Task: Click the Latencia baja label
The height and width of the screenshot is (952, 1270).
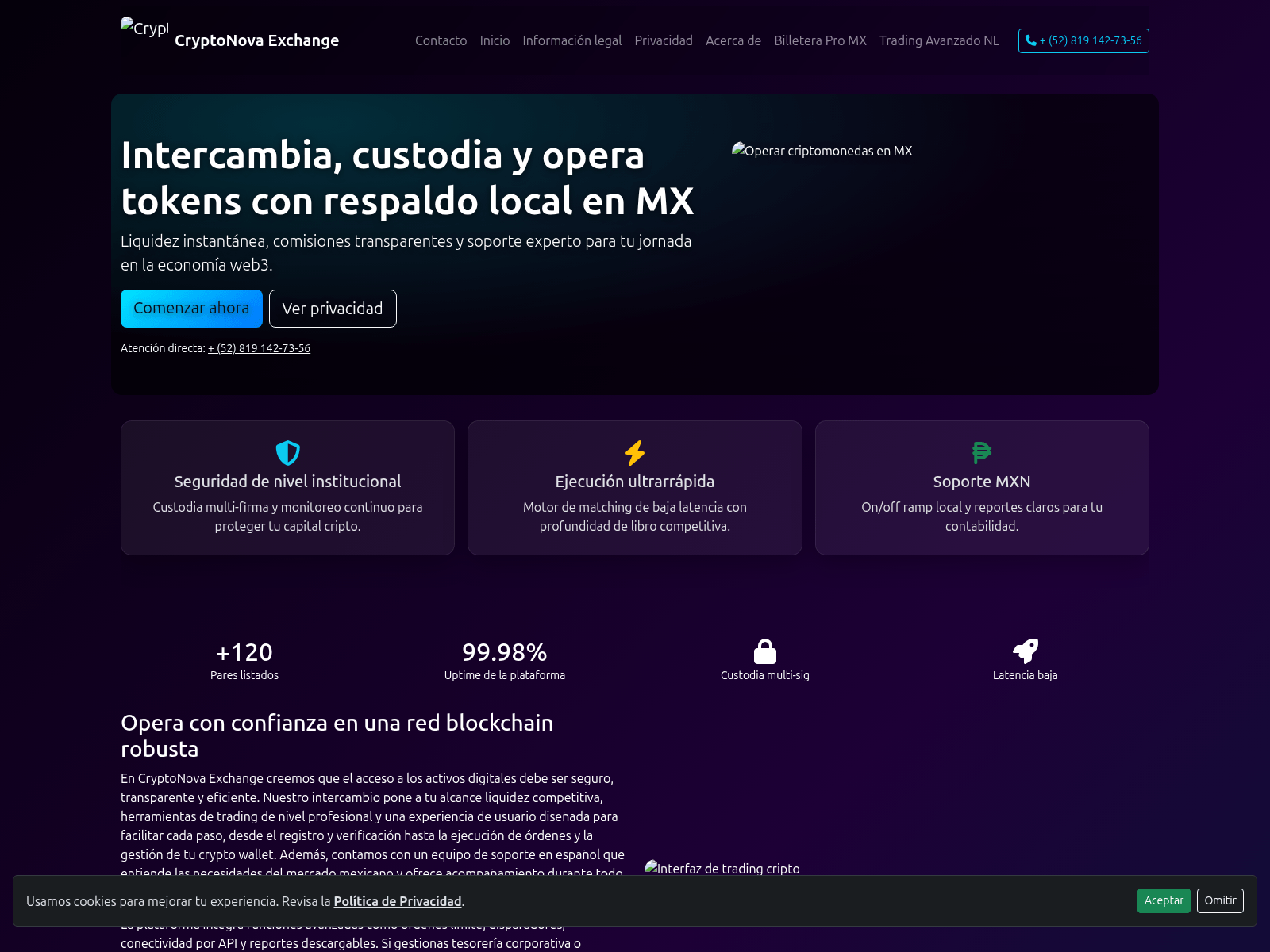Action: pyautogui.click(x=1026, y=675)
